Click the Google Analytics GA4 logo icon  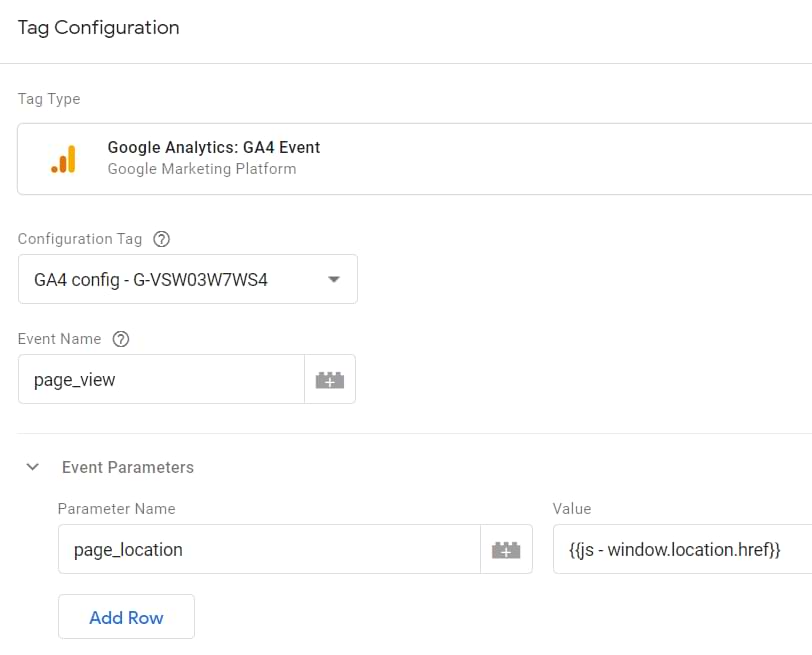tap(64, 158)
